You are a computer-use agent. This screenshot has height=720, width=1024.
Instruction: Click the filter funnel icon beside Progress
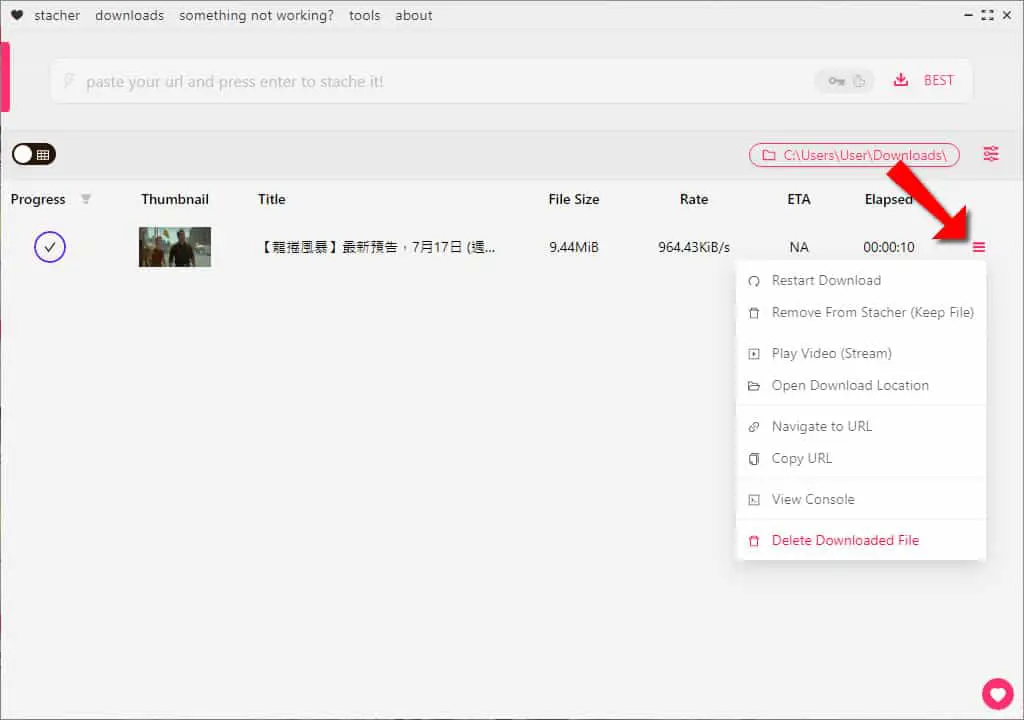[x=86, y=199]
